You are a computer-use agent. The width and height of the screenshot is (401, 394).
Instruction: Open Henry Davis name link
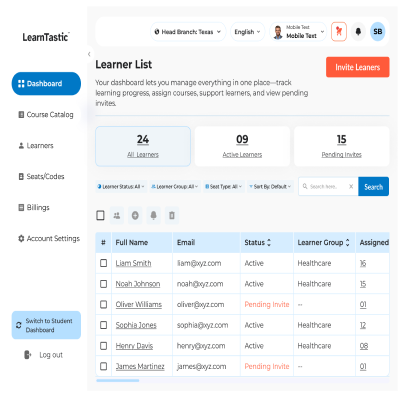pos(134,346)
